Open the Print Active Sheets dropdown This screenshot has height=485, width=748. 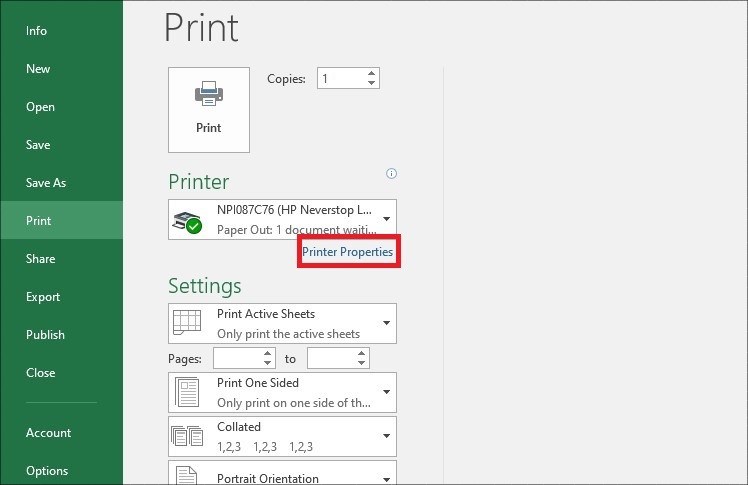pos(386,323)
